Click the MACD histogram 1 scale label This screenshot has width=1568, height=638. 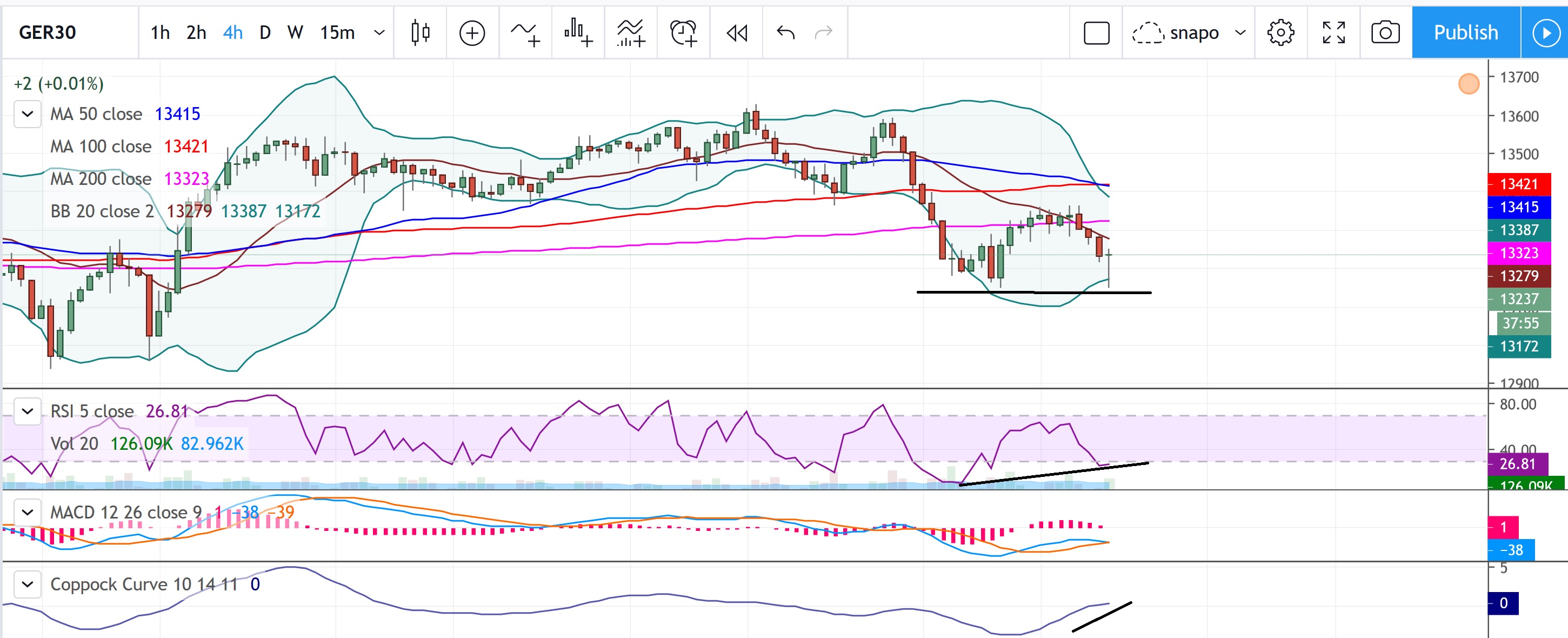(1503, 527)
